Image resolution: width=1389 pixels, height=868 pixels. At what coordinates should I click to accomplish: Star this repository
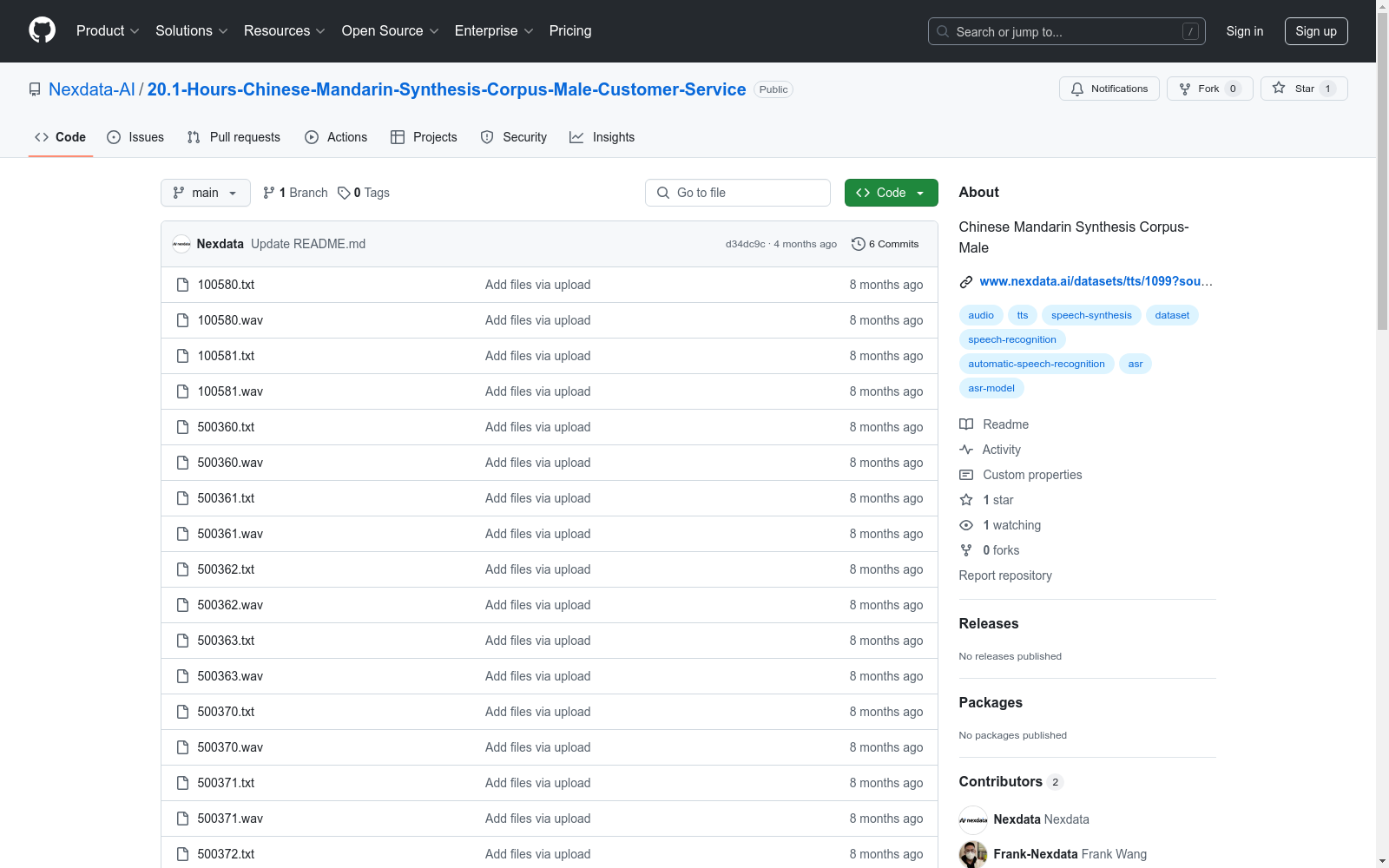tap(1304, 89)
